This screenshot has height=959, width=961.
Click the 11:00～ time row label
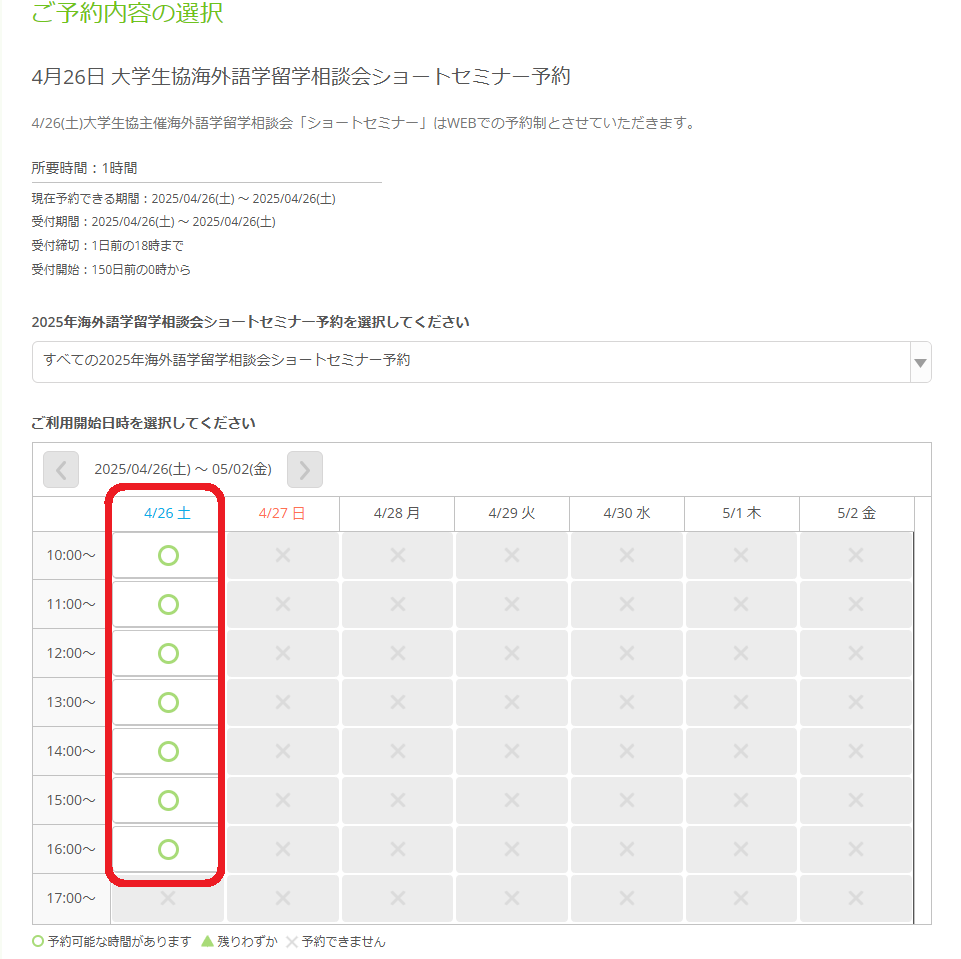(71, 604)
